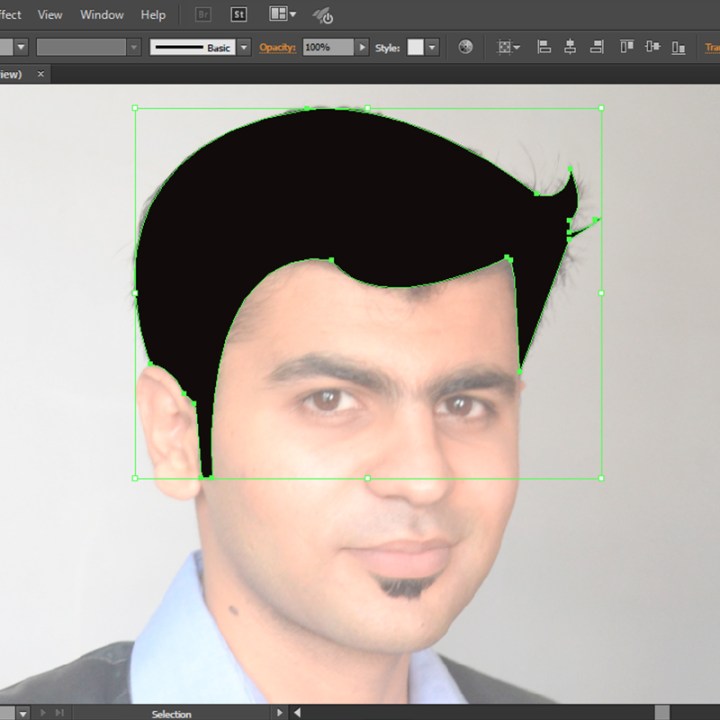Open the Help menu
The width and height of the screenshot is (720, 720).
(153, 15)
